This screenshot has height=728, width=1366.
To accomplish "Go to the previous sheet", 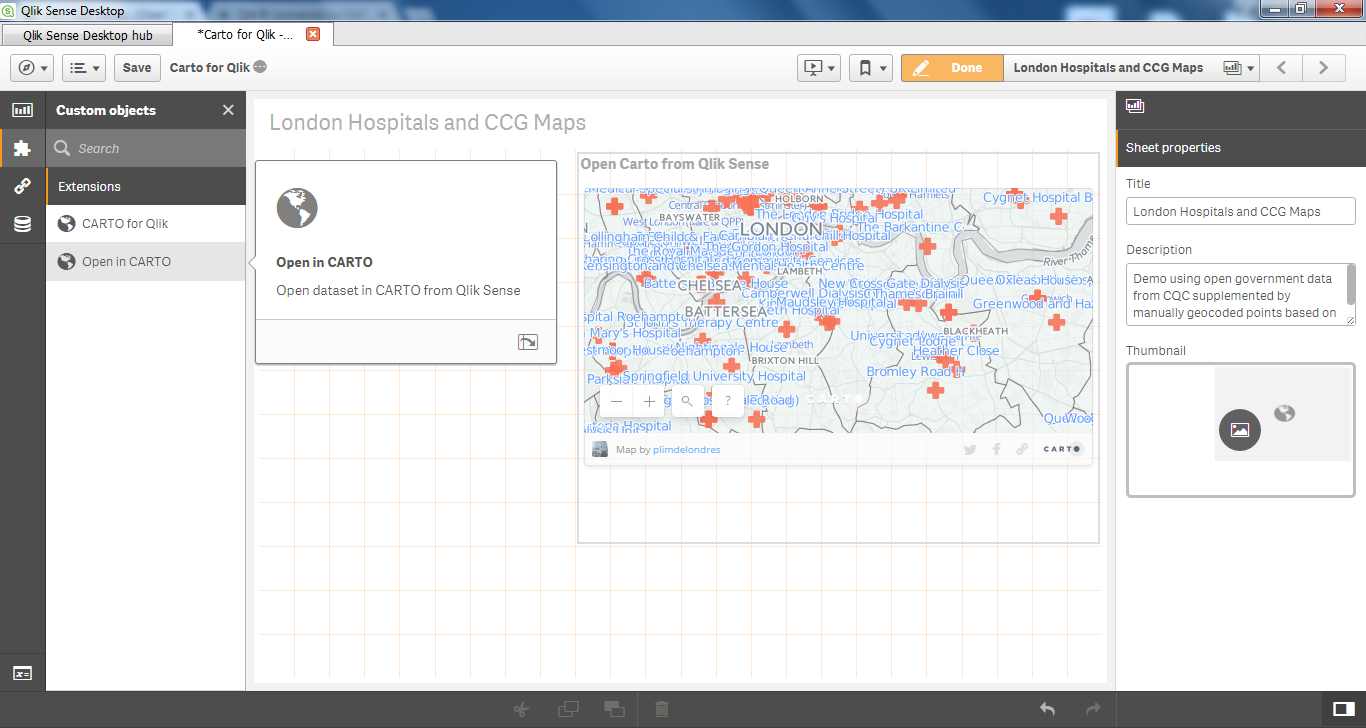I will tap(1281, 68).
